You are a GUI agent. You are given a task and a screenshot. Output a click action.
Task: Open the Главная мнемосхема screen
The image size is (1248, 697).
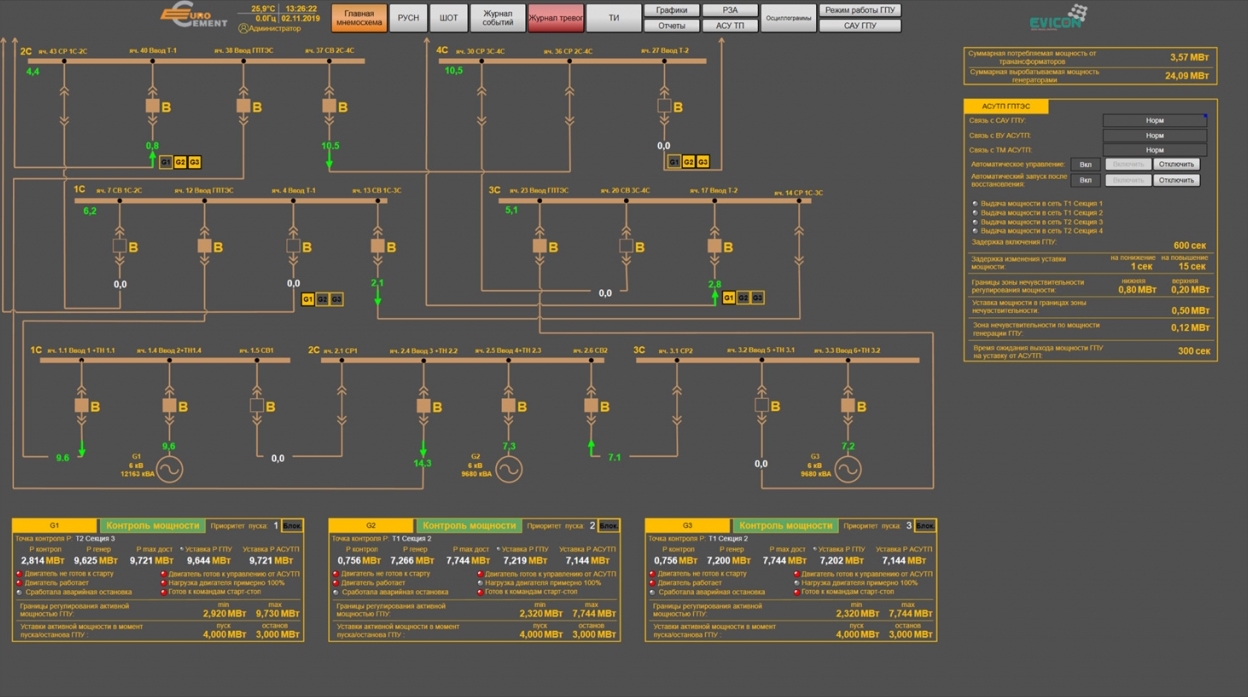(358, 18)
